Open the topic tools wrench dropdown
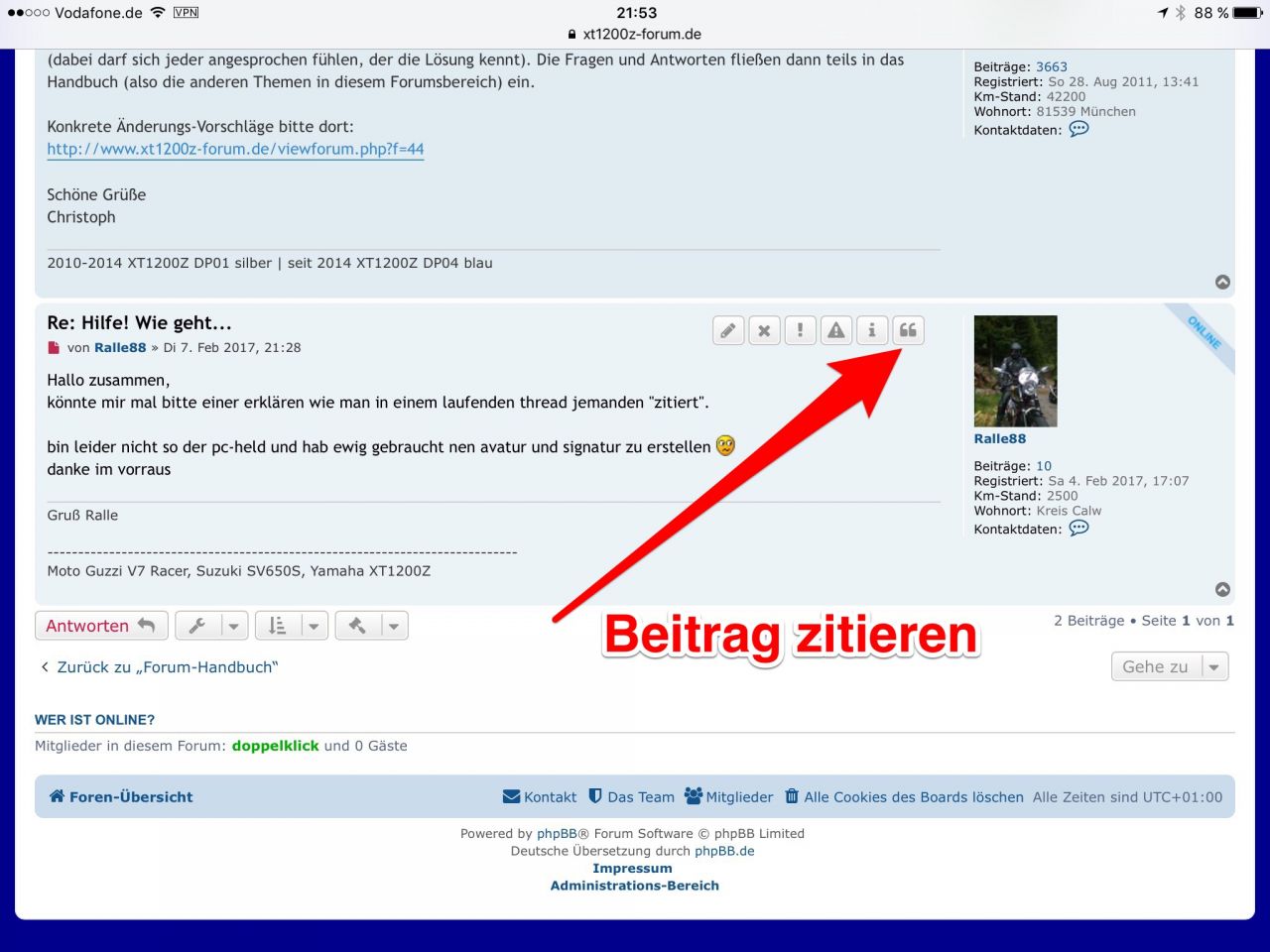 [x=211, y=626]
